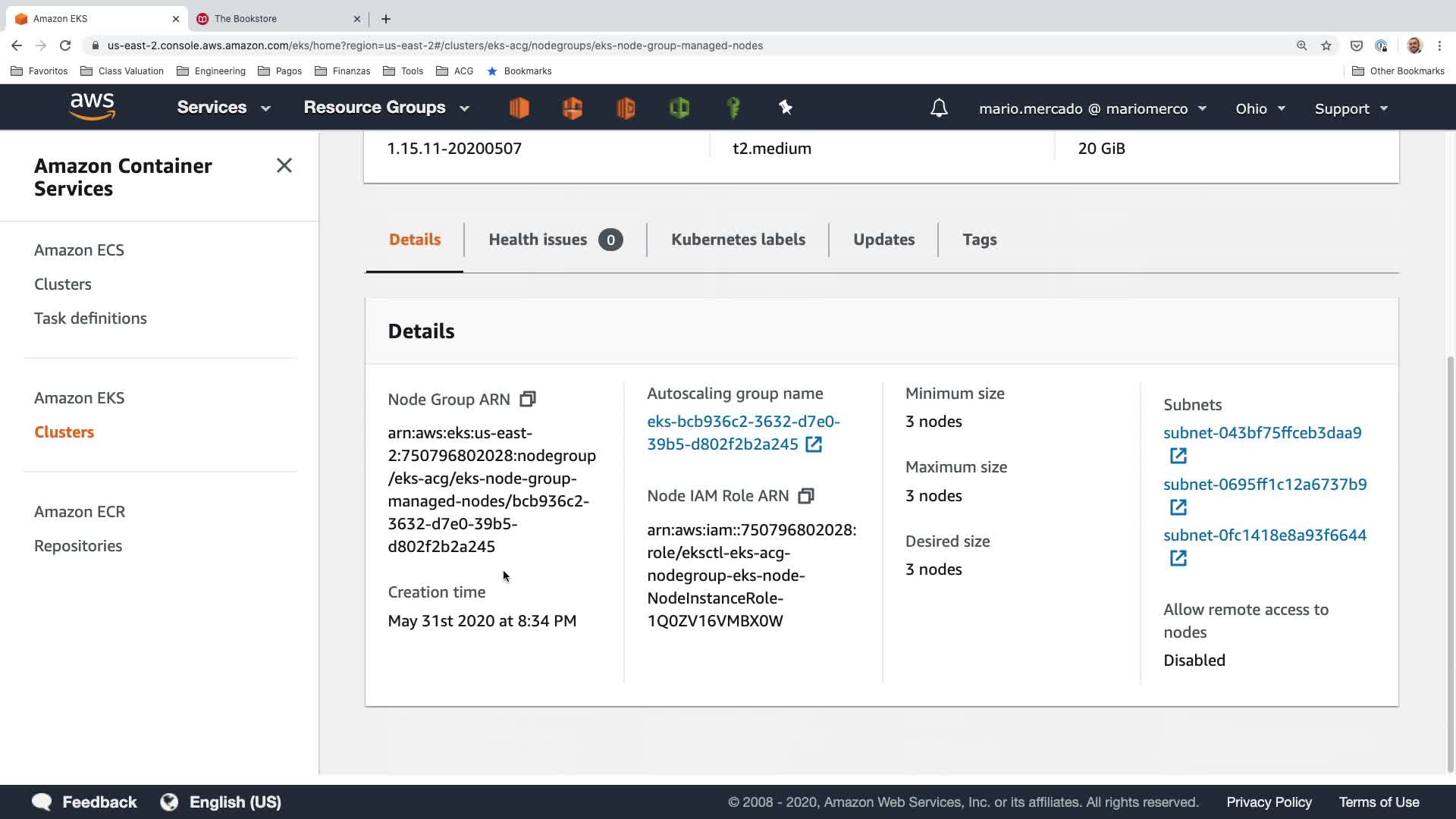Click the page vertical scrollbar
This screenshot has width=1456, height=819.
[1450, 561]
